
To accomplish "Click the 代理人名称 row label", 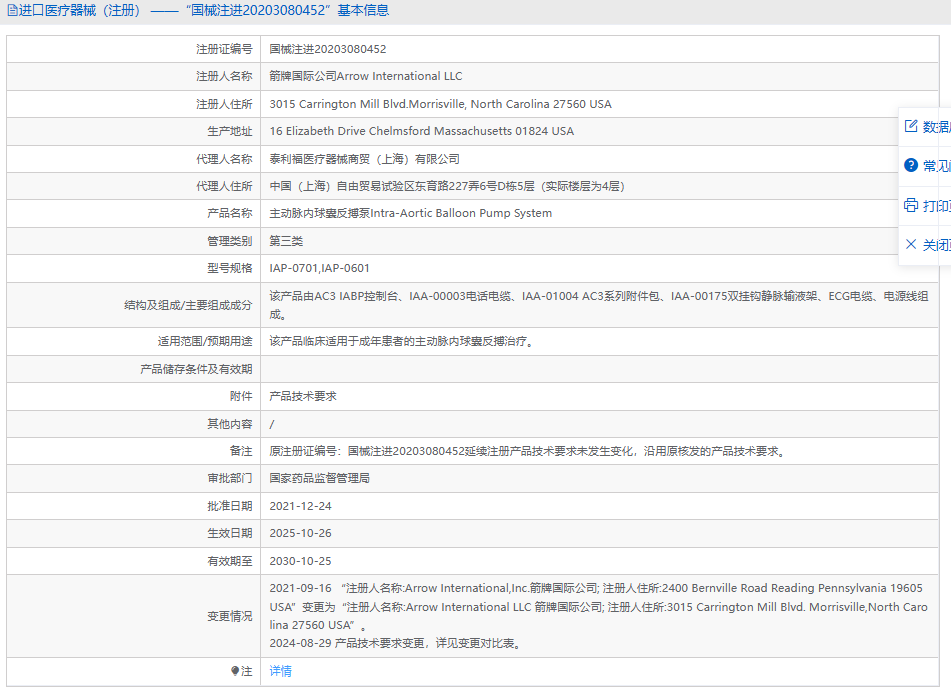I will pos(224,159).
